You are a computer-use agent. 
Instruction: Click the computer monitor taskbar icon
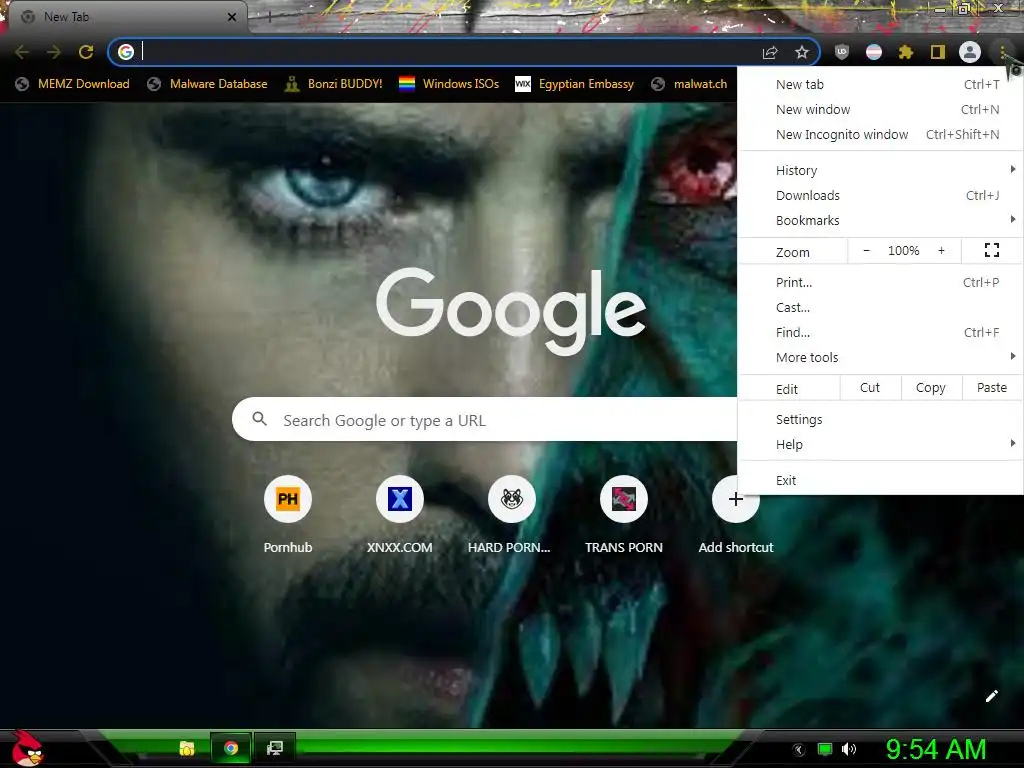[275, 748]
